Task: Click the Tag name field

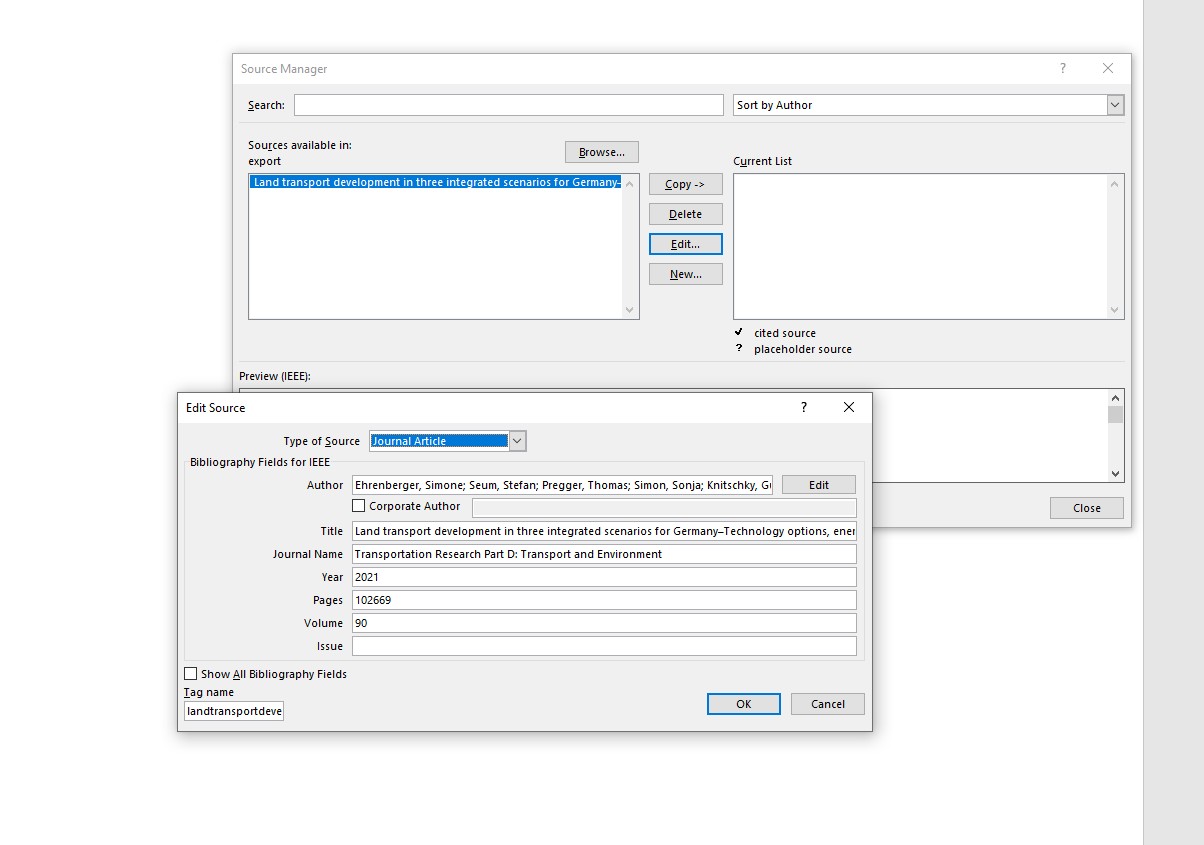Action: [234, 711]
